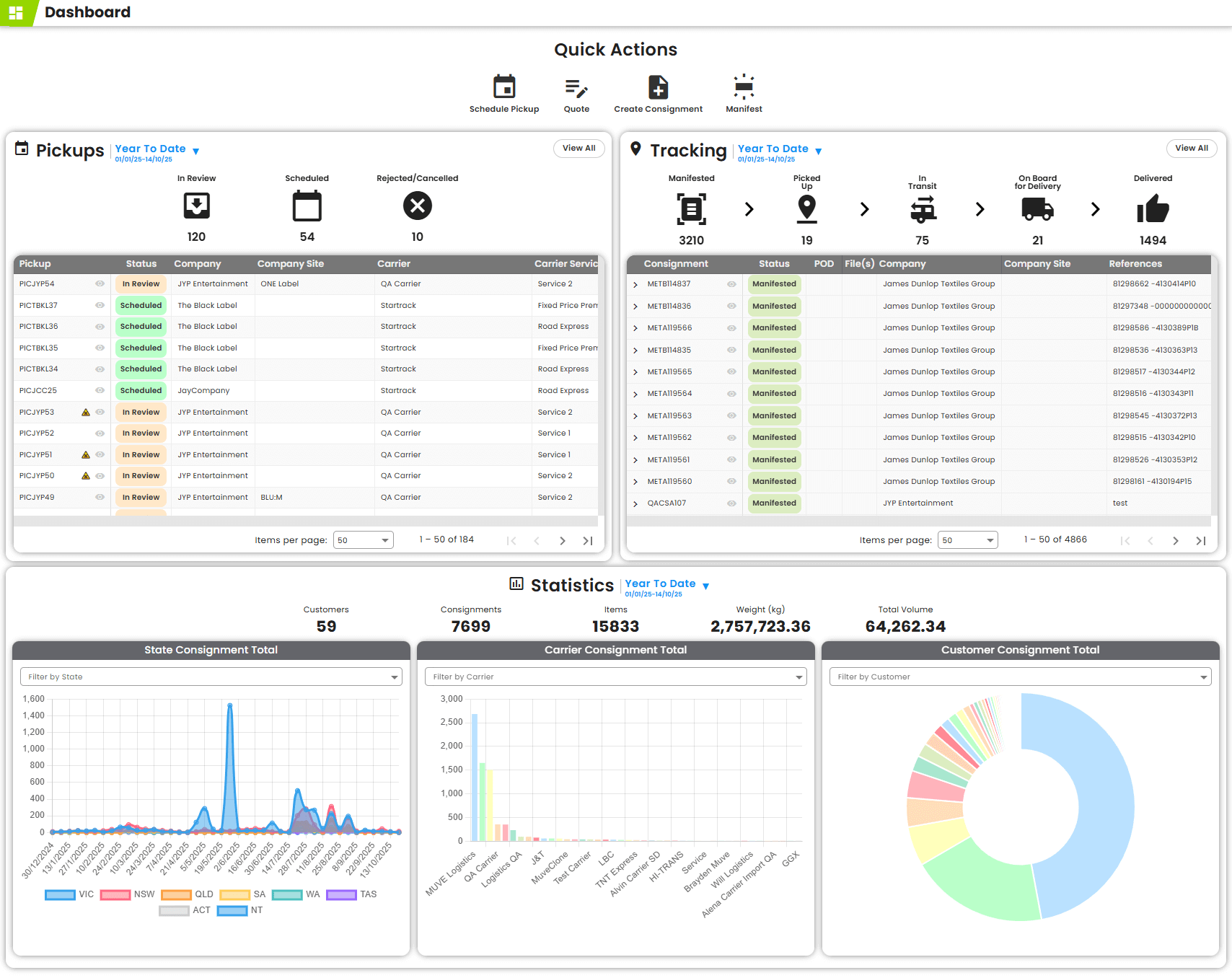Screen dimensions: 1232x978
Task: Expand consignment METB114837 row chevron
Action: (x=635, y=284)
